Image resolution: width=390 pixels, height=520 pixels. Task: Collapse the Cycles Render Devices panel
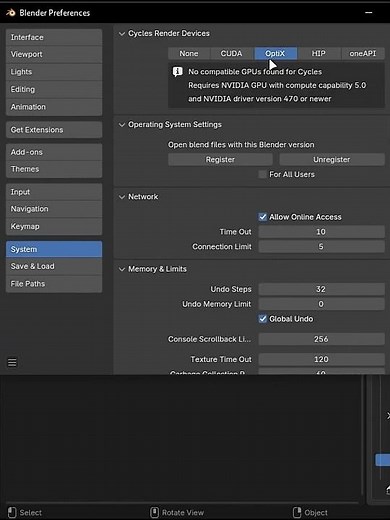[x=122, y=34]
